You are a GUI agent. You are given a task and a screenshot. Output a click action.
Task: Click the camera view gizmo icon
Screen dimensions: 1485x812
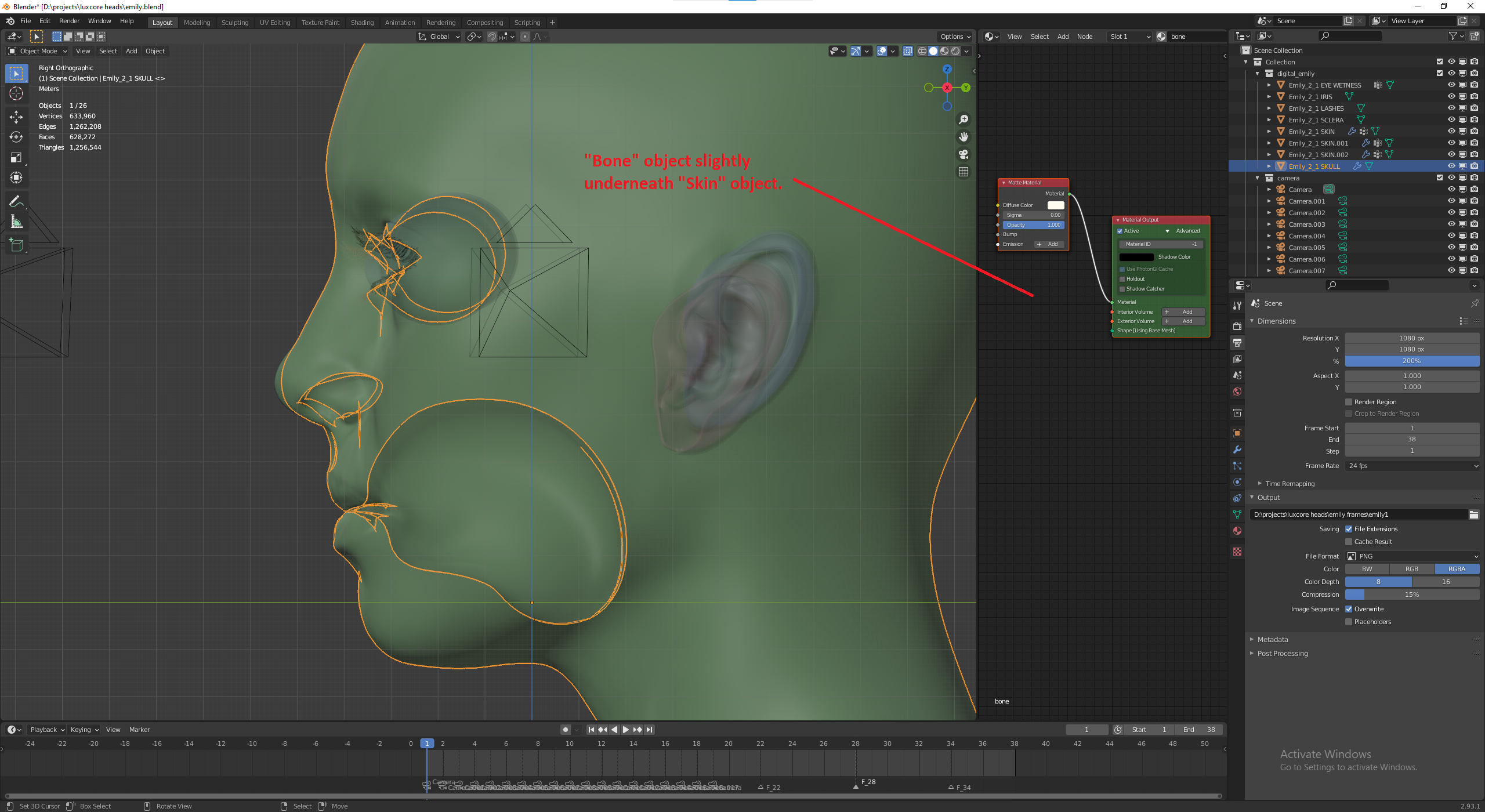(964, 154)
